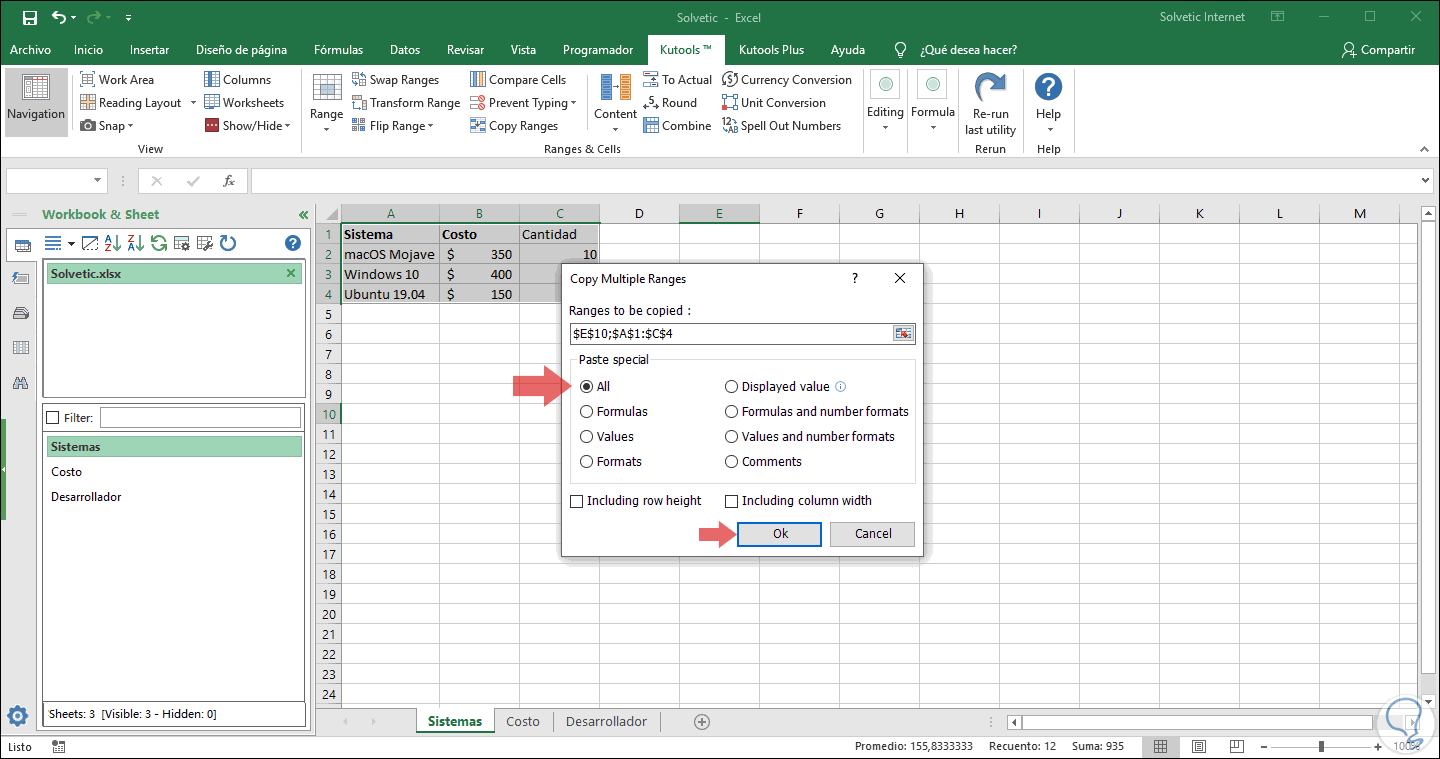Select the Values radio button
The height and width of the screenshot is (759, 1440).
pos(587,437)
